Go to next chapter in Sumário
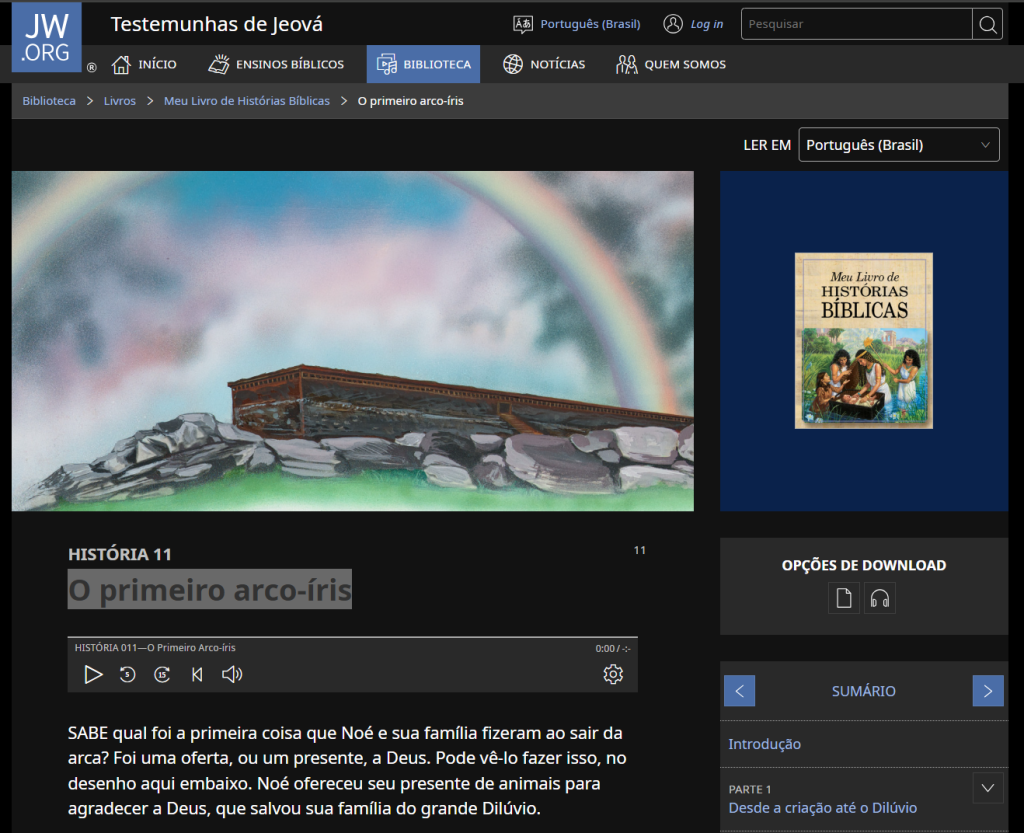The image size is (1024, 833). click(x=987, y=691)
